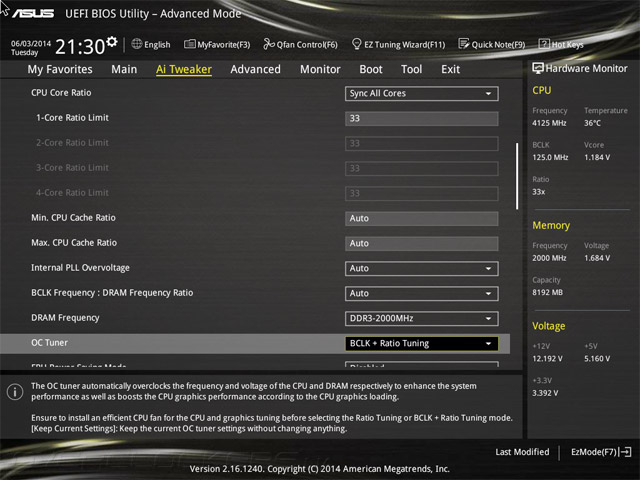This screenshot has height=480, width=640.
Task: Click CPU ratio value 33x
Action: (x=538, y=192)
